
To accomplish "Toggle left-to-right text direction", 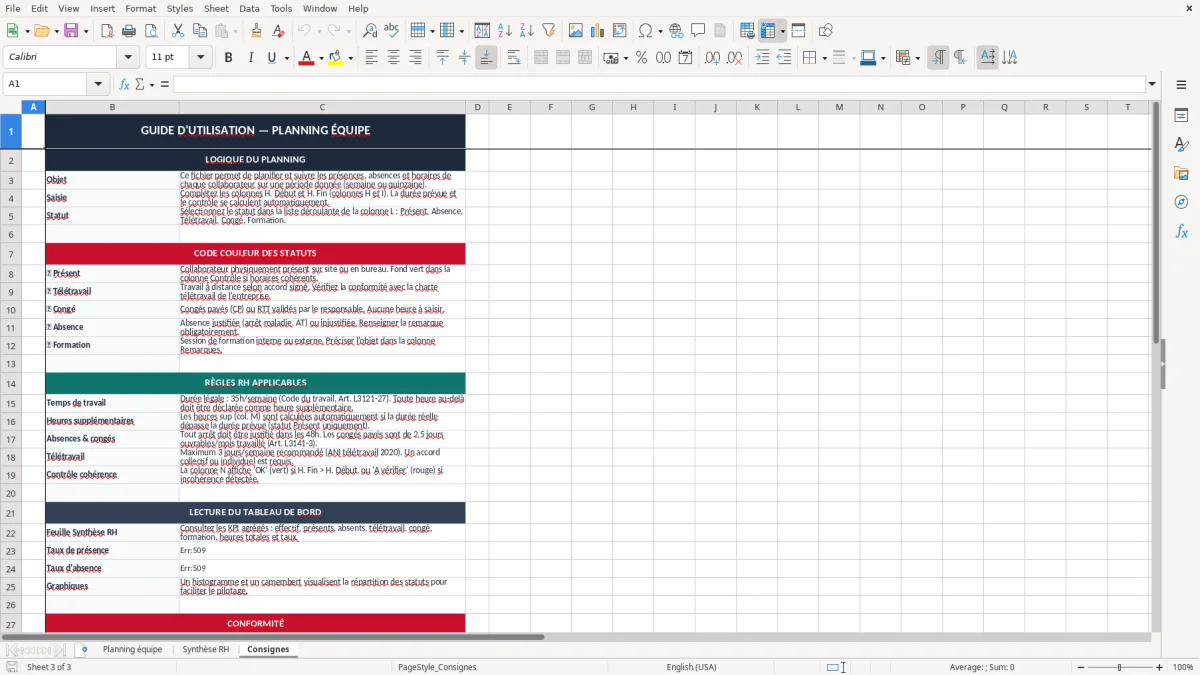I will 938,58.
